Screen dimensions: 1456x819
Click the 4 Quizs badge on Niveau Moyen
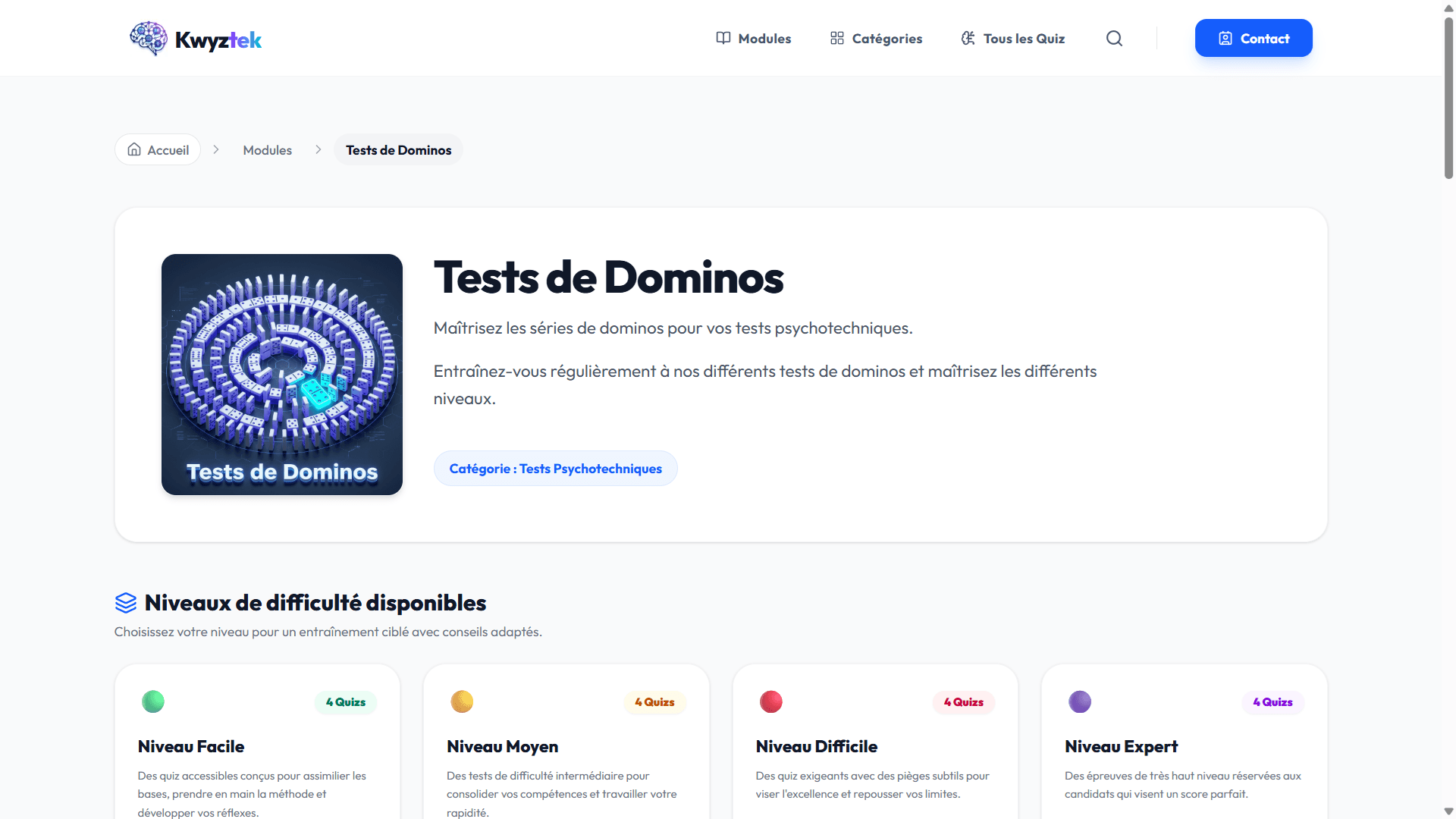654,702
